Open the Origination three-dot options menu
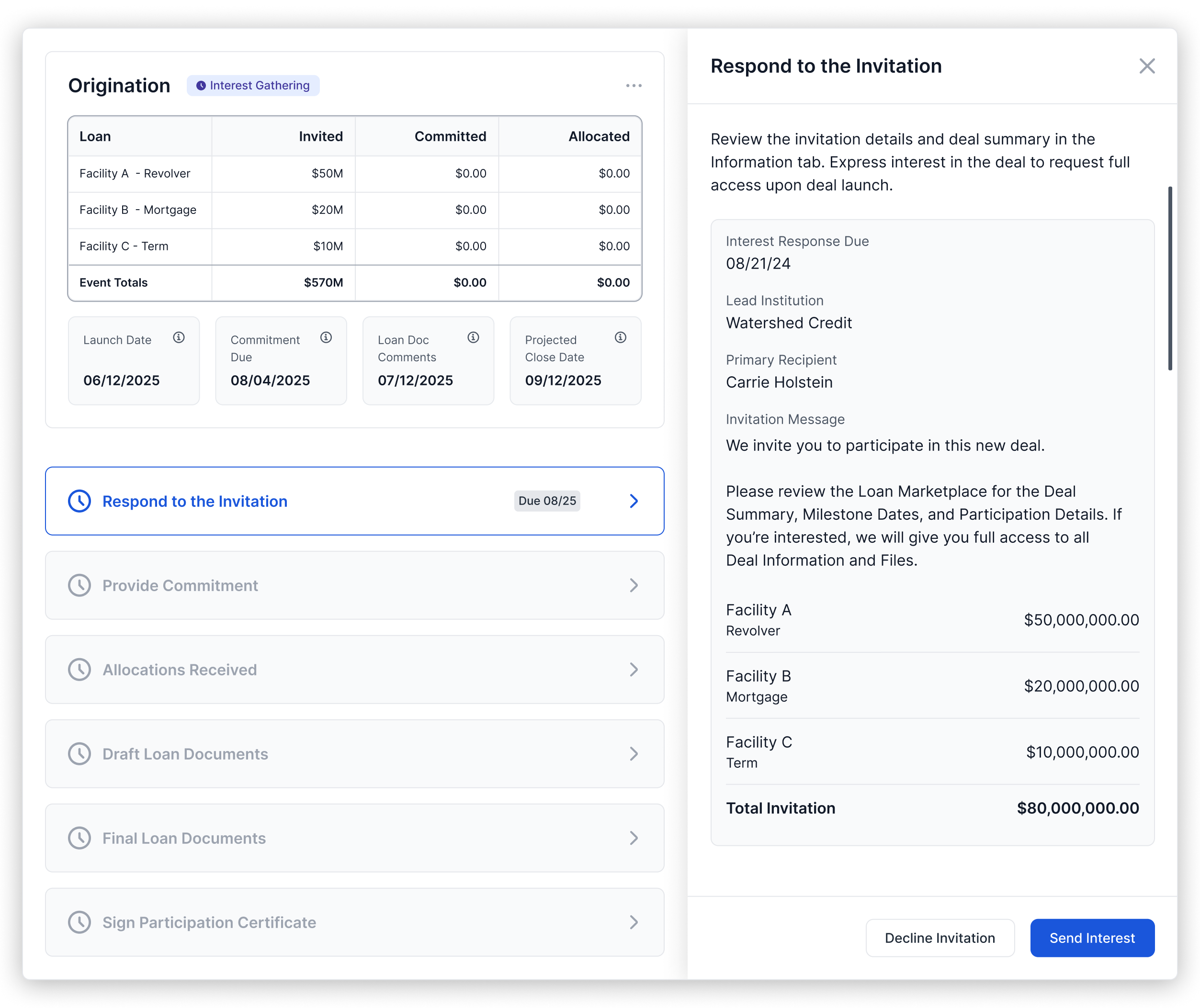The width and height of the screenshot is (1200, 1008). pos(634,86)
